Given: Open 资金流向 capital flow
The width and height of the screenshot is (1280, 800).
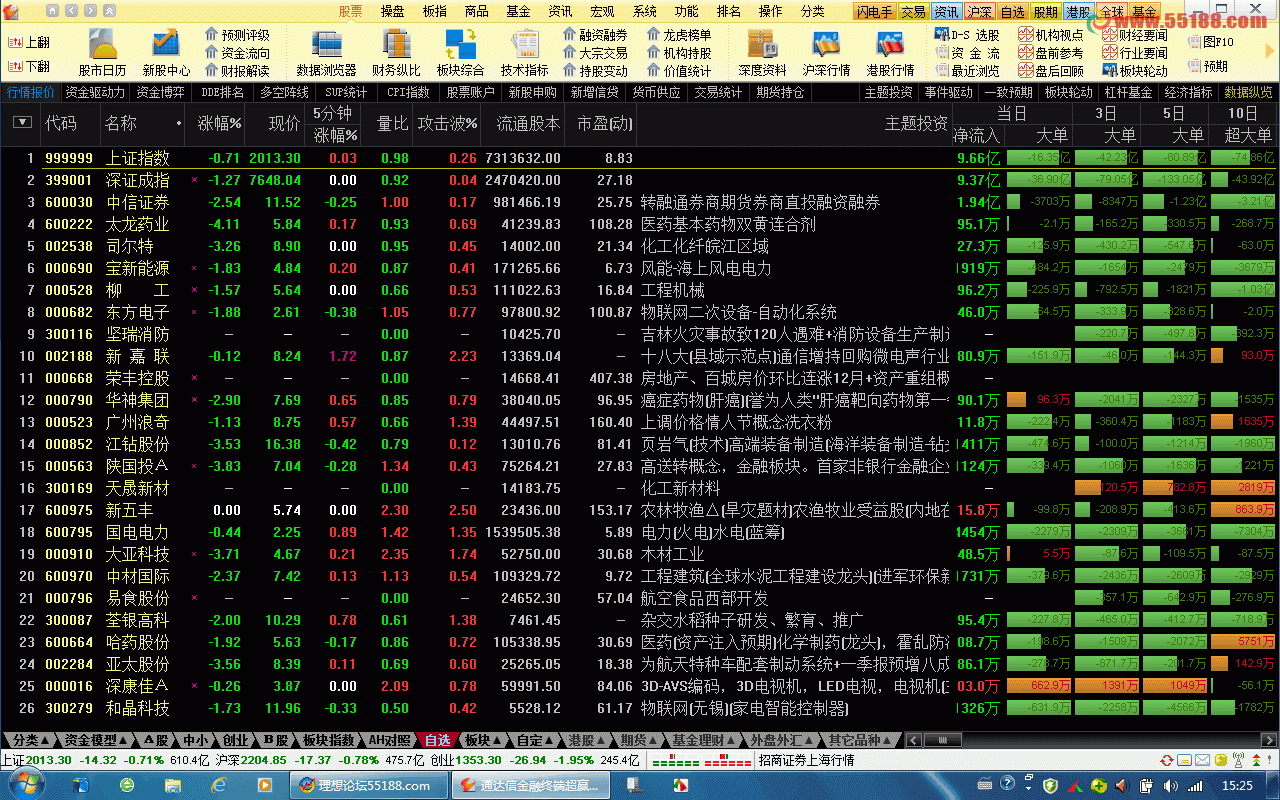Looking at the screenshot, I should click(x=237, y=53).
